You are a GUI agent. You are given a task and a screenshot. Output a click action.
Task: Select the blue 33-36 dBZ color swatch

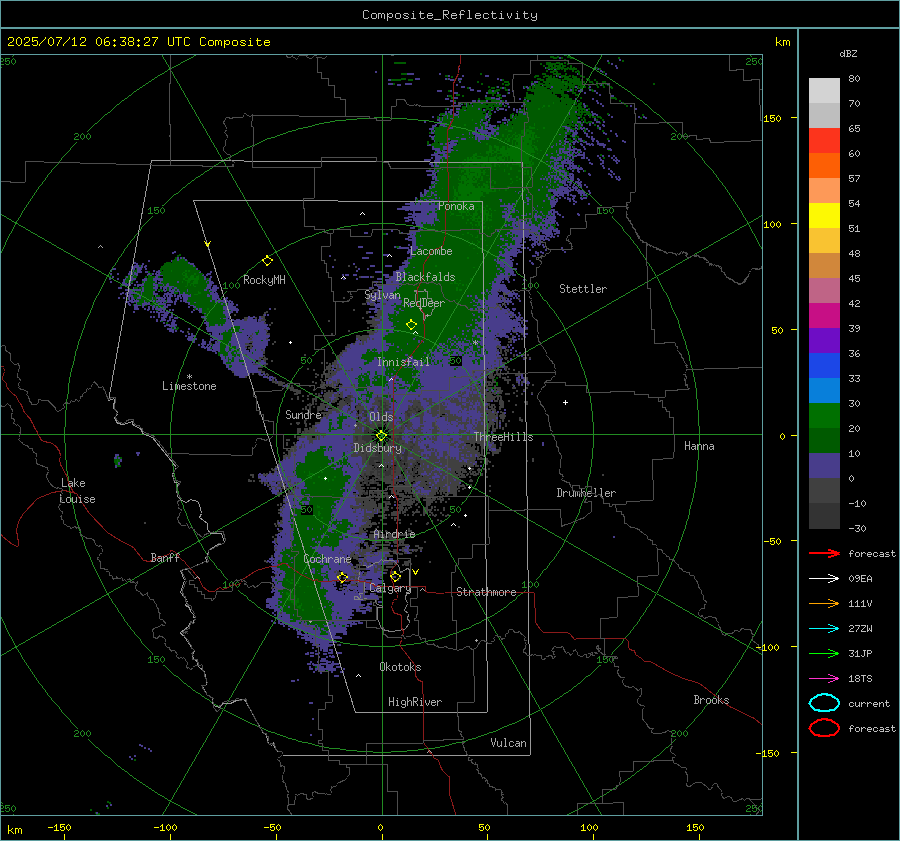pyautogui.click(x=824, y=366)
